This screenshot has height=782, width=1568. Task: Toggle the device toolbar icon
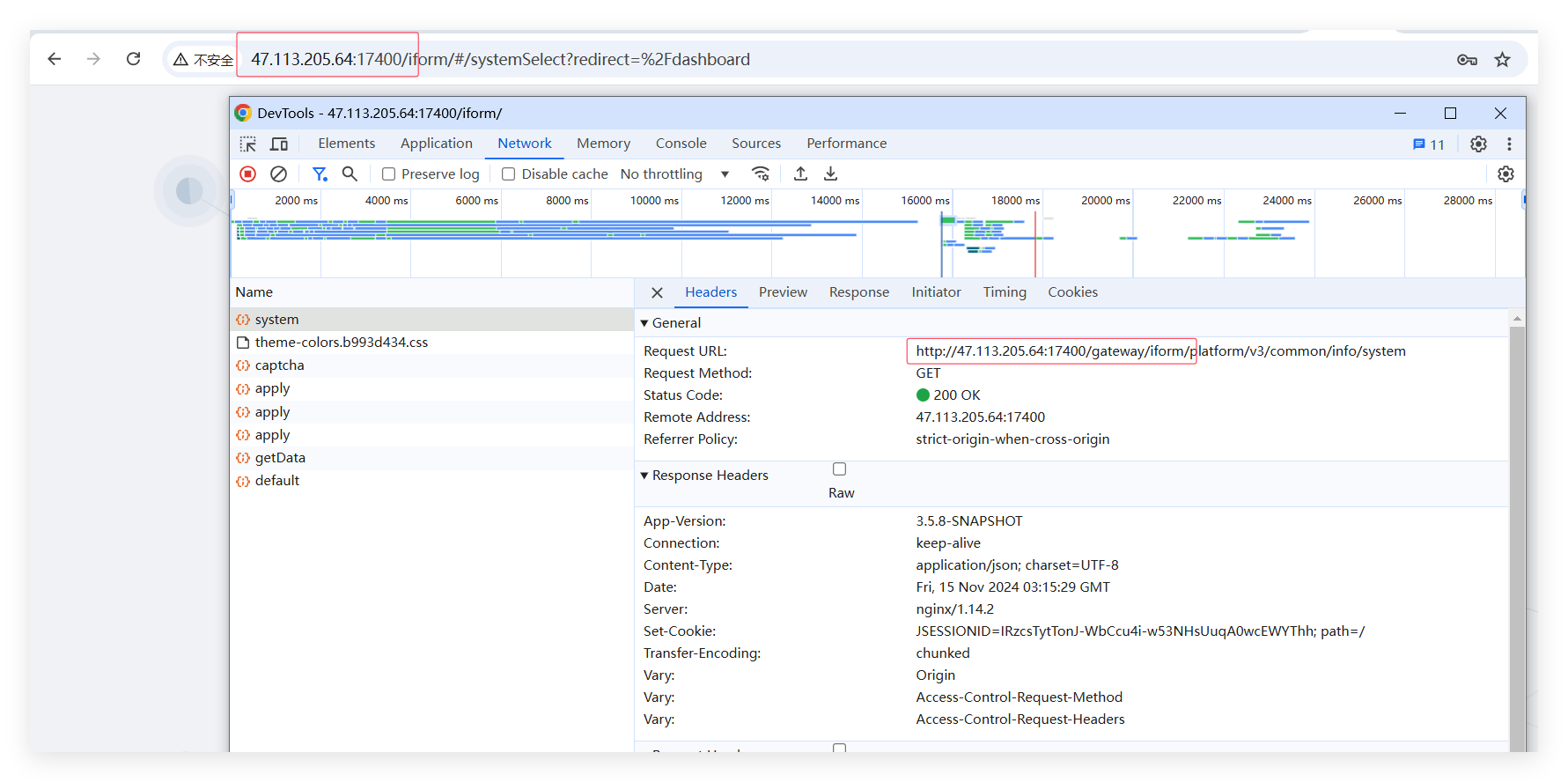coord(279,144)
